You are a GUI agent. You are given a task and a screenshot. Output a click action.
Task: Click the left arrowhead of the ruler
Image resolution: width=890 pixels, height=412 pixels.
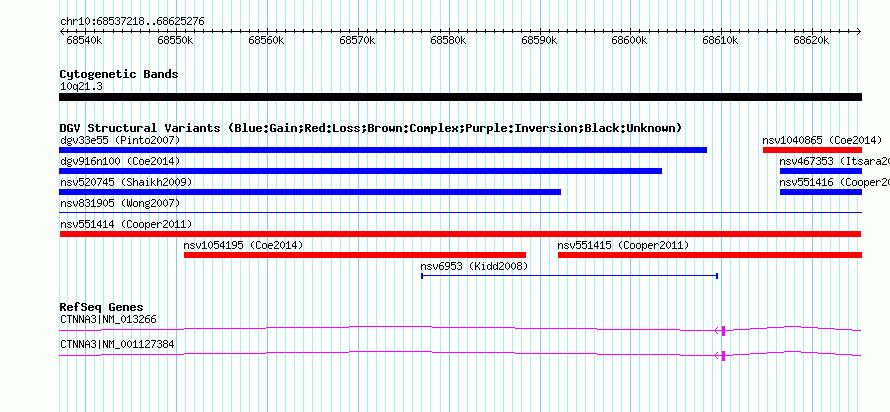62,31
